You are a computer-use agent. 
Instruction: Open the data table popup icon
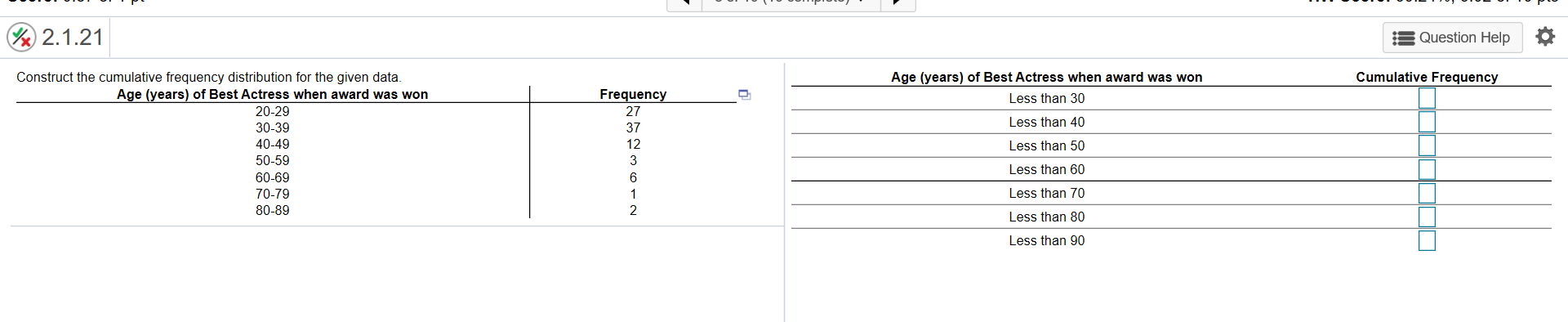pos(744,95)
